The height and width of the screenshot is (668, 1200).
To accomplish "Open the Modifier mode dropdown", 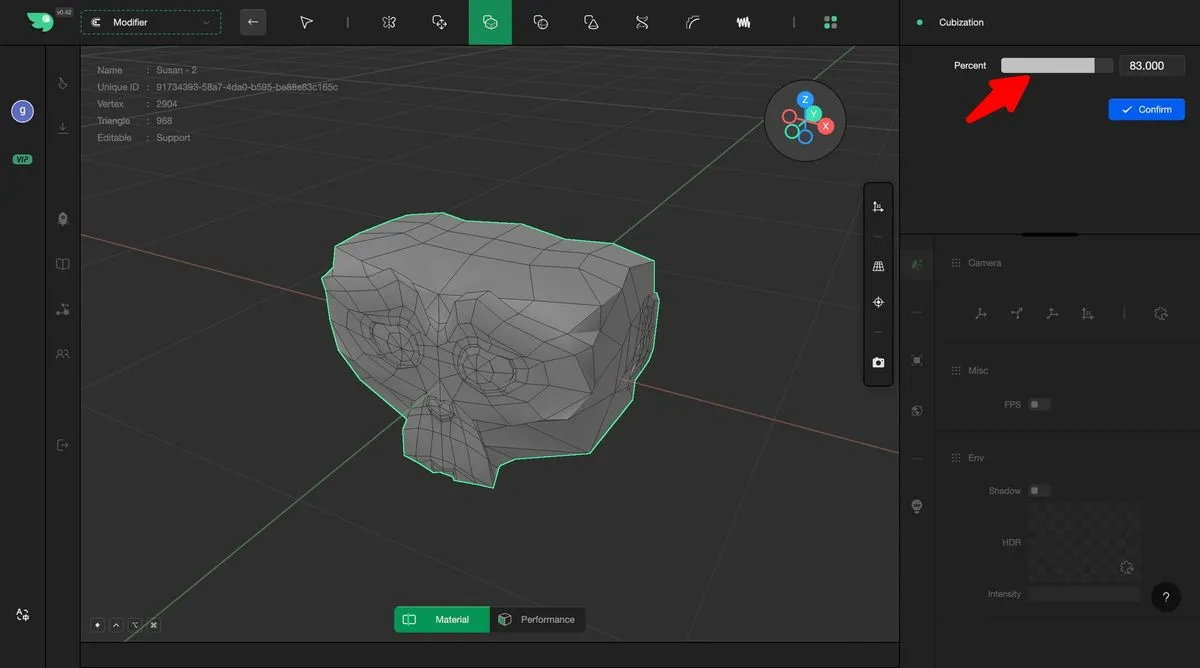I will pyautogui.click(x=151, y=22).
